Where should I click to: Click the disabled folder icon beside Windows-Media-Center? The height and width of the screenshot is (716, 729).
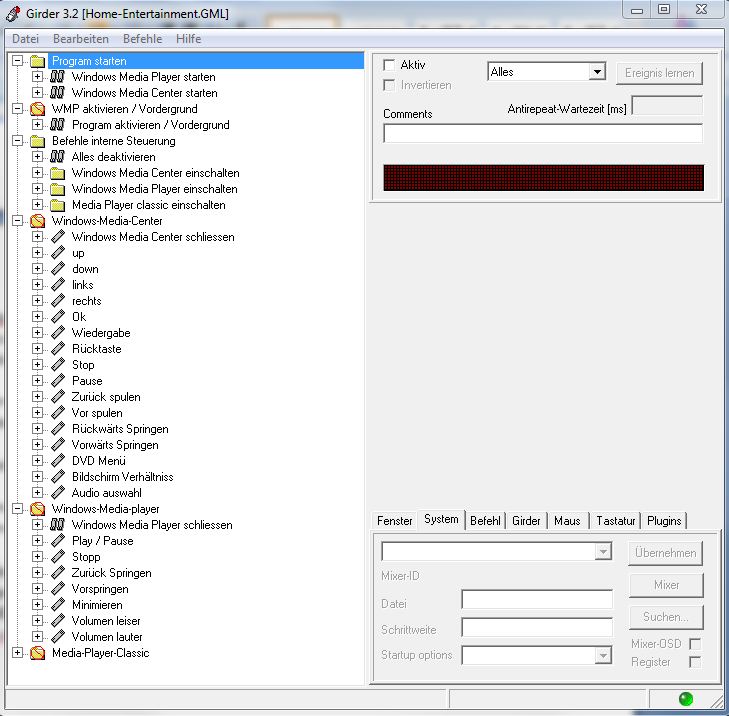(x=37, y=221)
